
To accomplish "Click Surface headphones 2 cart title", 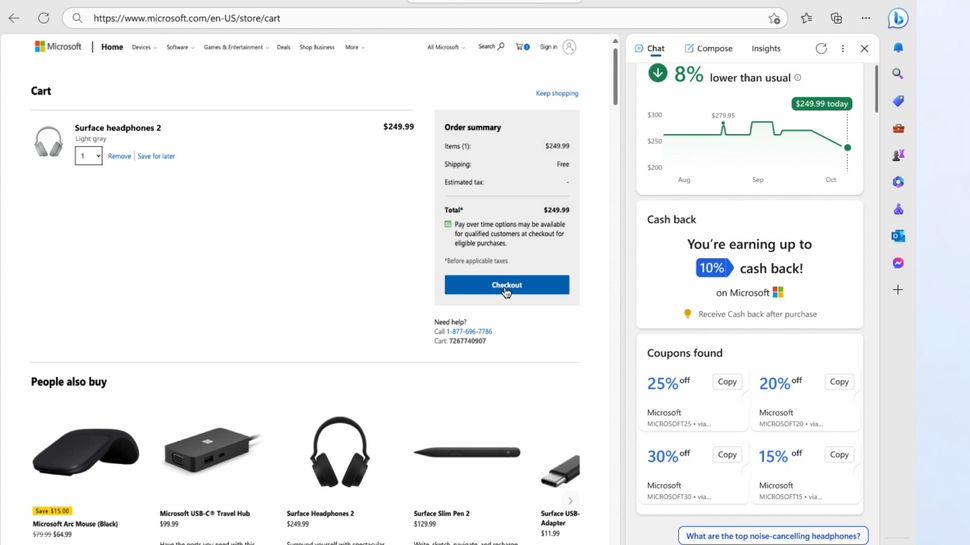I will point(118,128).
